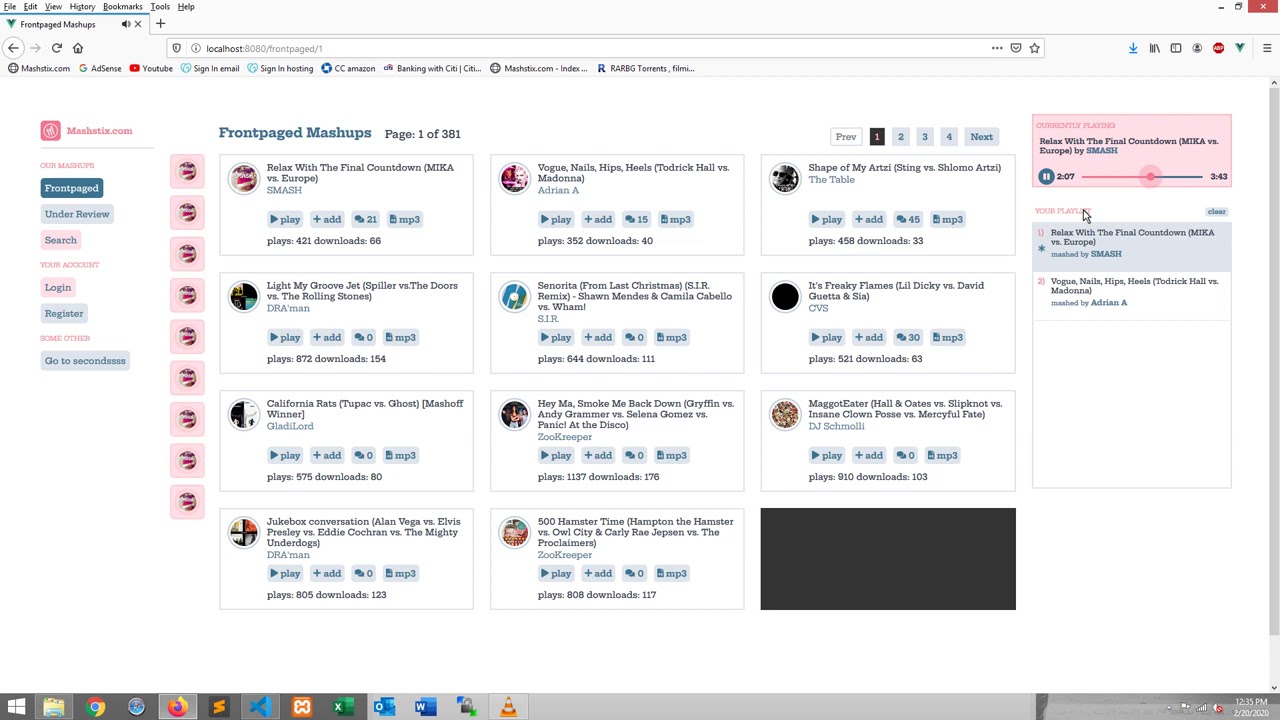Mute the Frontpaged Mashups tab audio
The image size is (1280, 720).
pyautogui.click(x=125, y=24)
